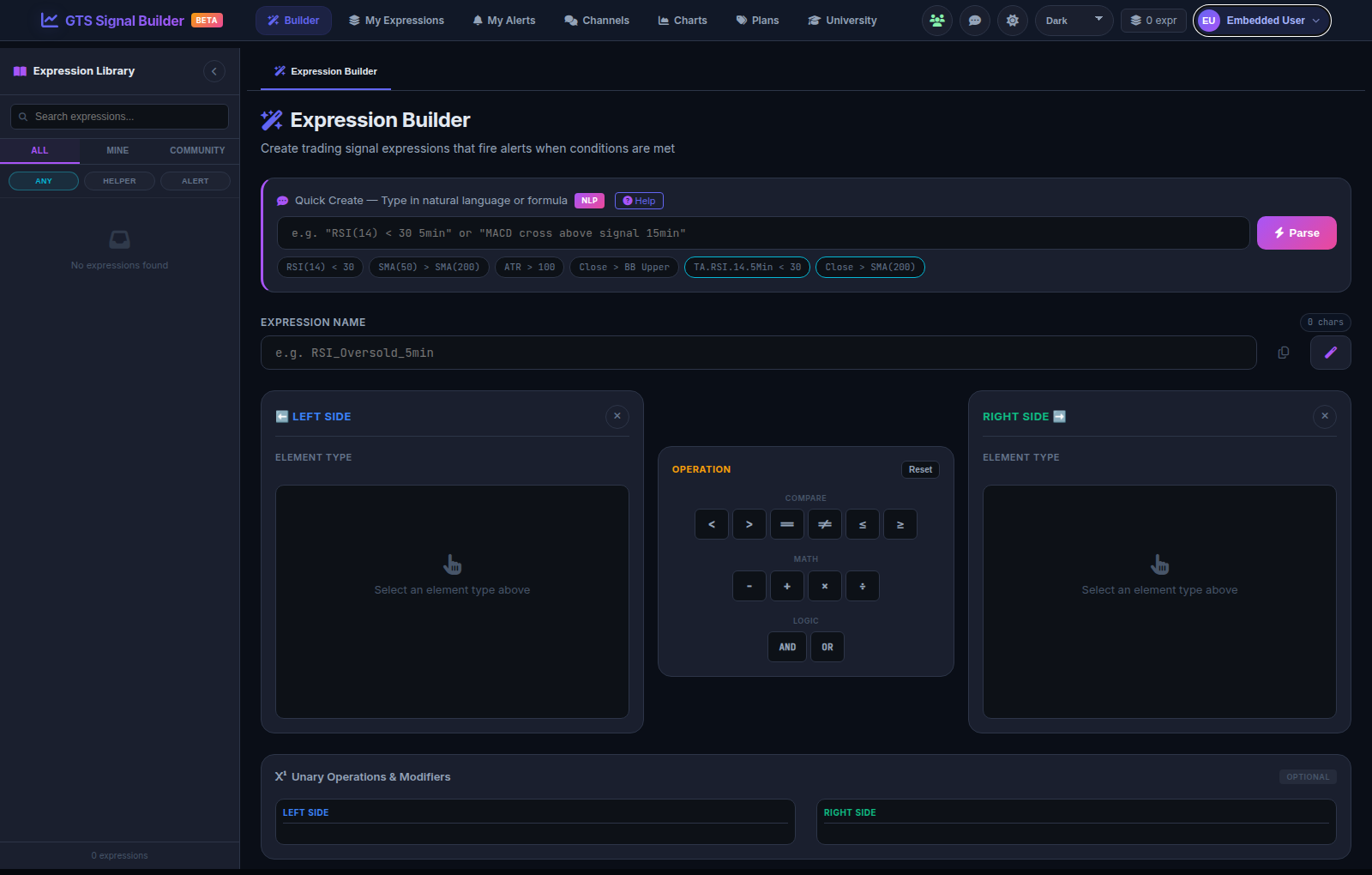Select the OR logic operator
The image size is (1372, 875).
pyautogui.click(x=827, y=647)
